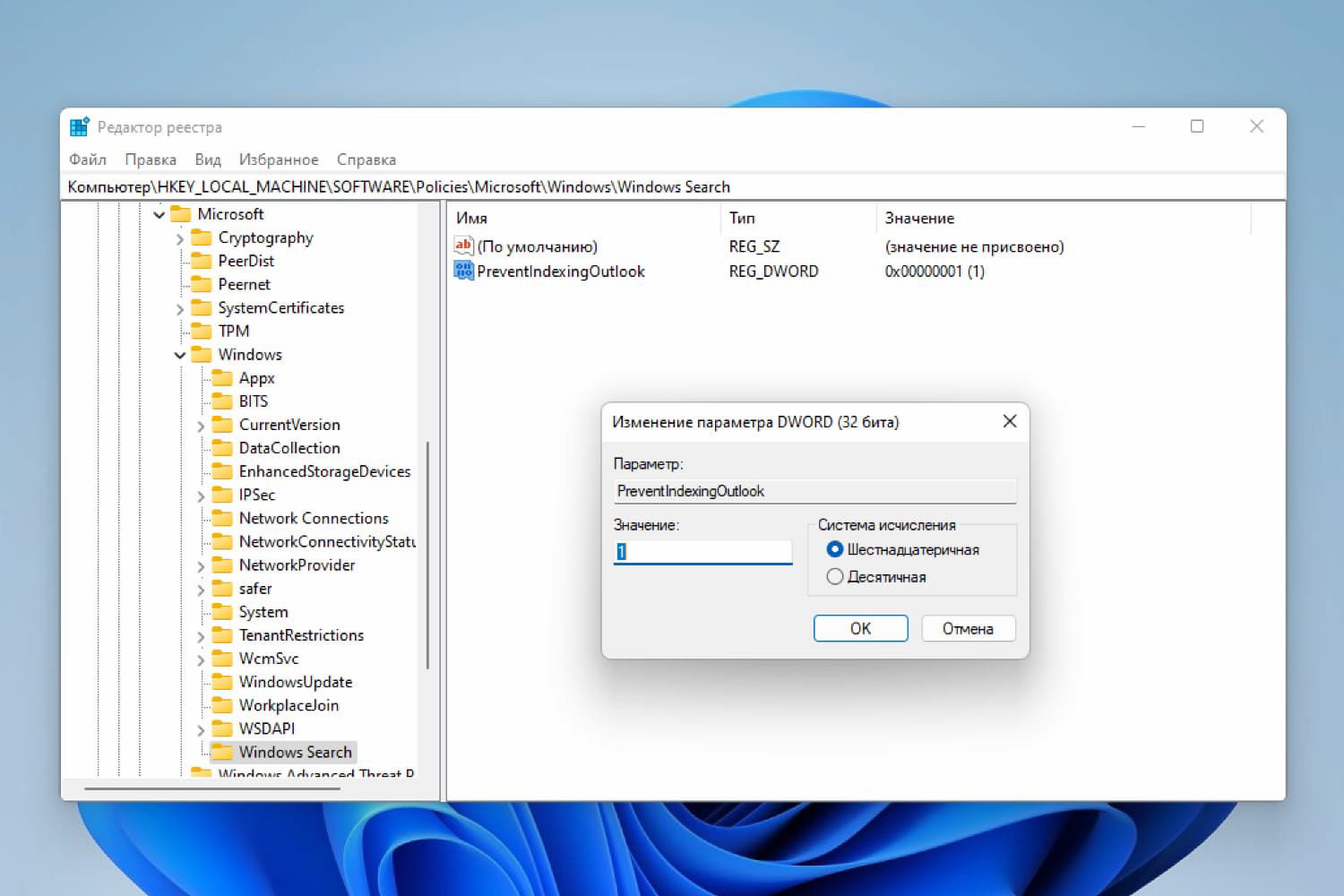The height and width of the screenshot is (896, 1344).
Task: Click the NetworkProvider folder icon
Action: point(222,564)
